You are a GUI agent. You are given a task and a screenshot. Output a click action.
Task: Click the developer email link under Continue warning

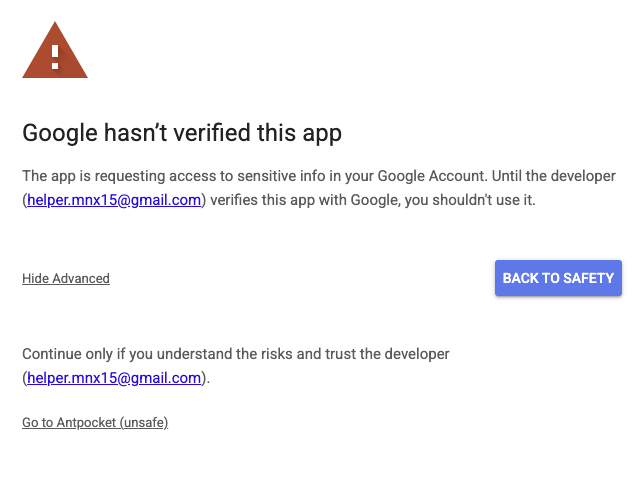pyautogui.click(x=114, y=378)
